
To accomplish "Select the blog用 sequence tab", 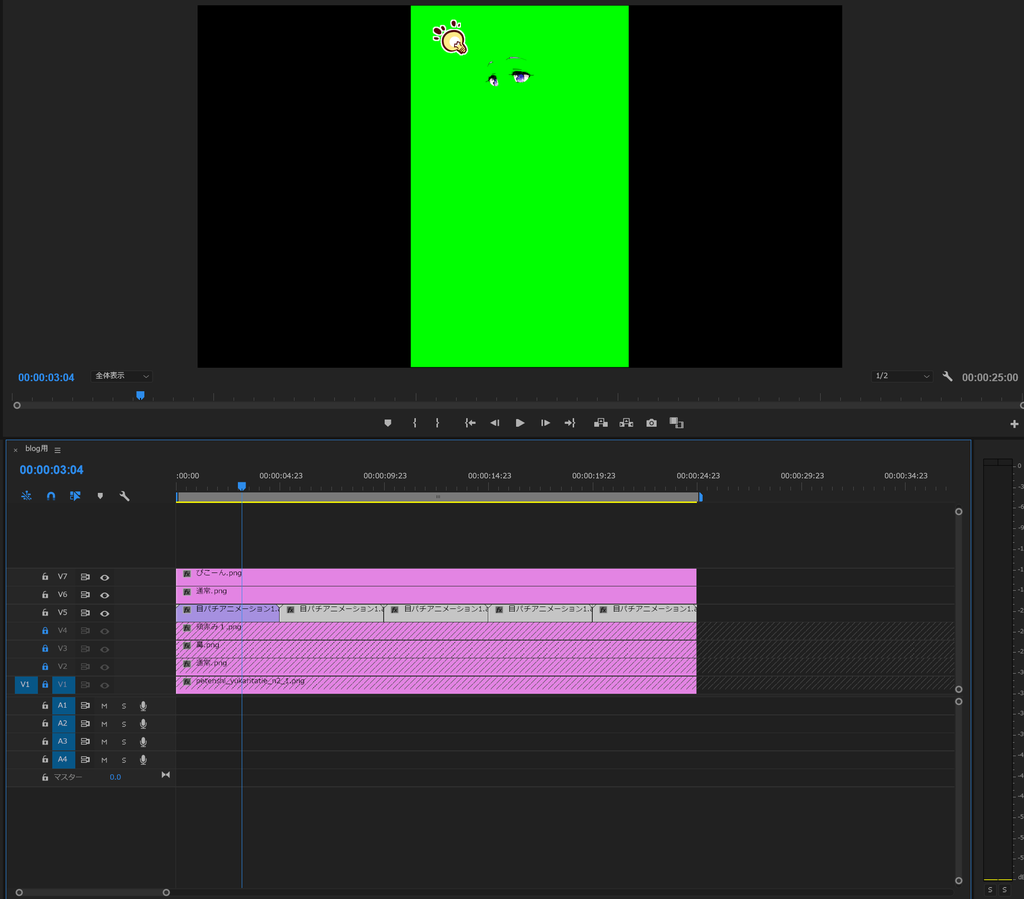I will tap(37, 449).
